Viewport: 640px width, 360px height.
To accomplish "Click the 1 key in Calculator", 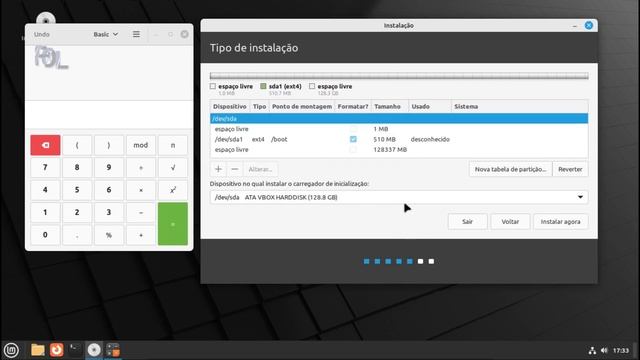I will pos(45,212).
